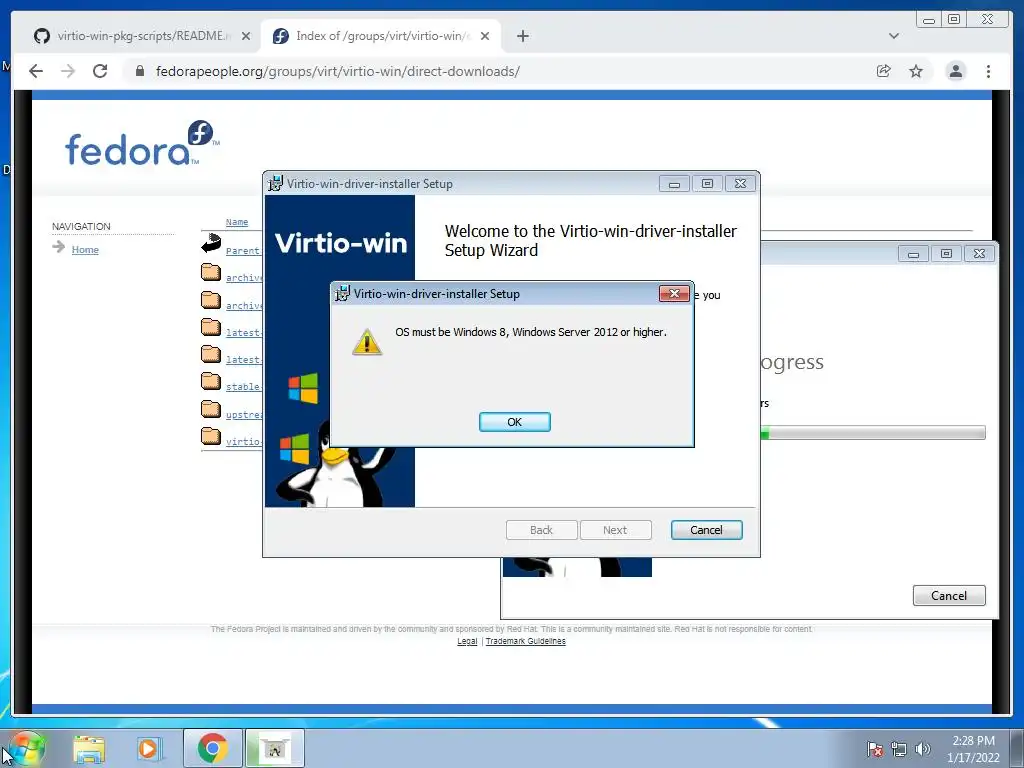The image size is (1024, 768).
Task: Close the Index of /groups/virt tab
Action: tap(485, 36)
